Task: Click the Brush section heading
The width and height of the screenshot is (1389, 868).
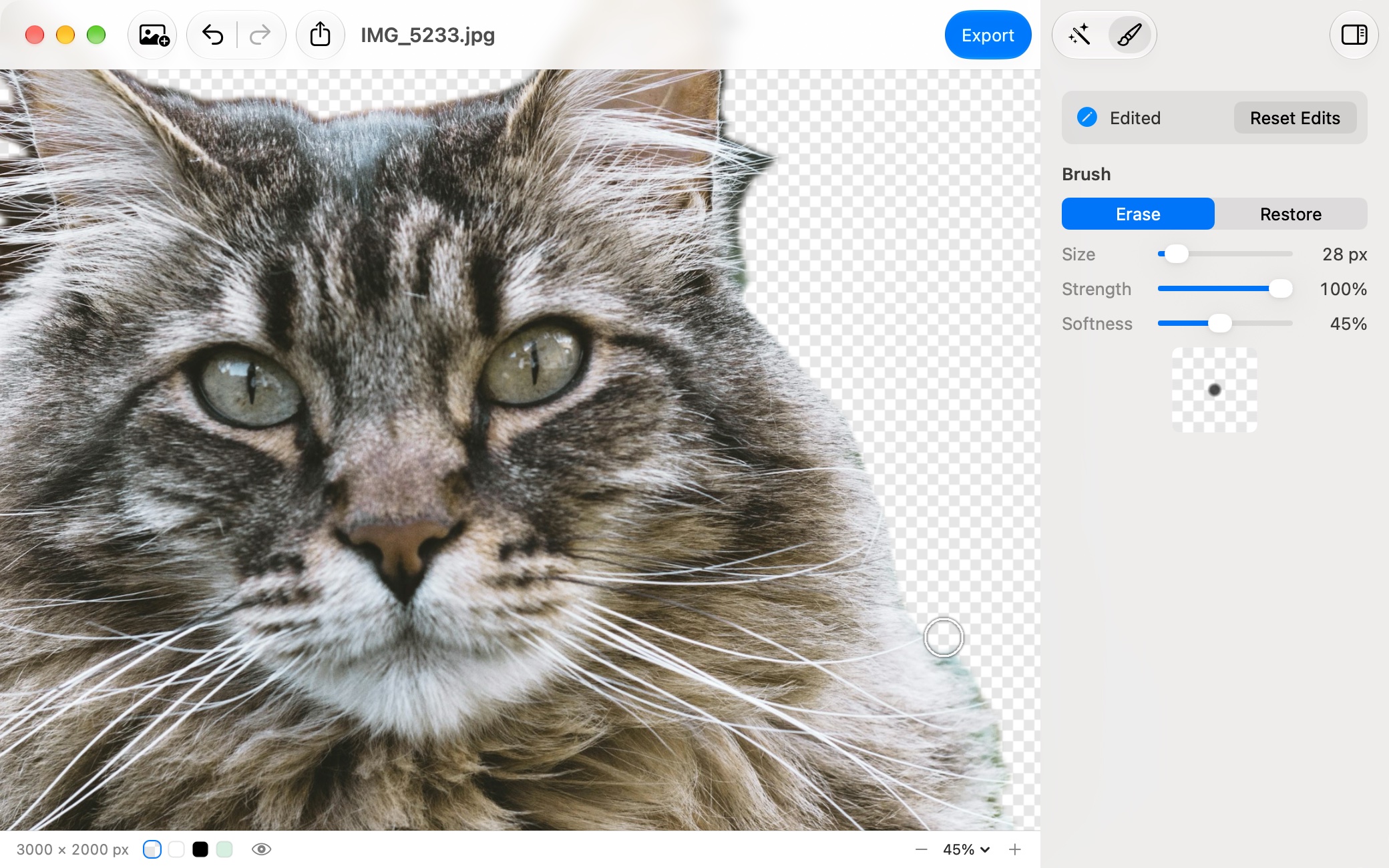Action: click(1086, 174)
